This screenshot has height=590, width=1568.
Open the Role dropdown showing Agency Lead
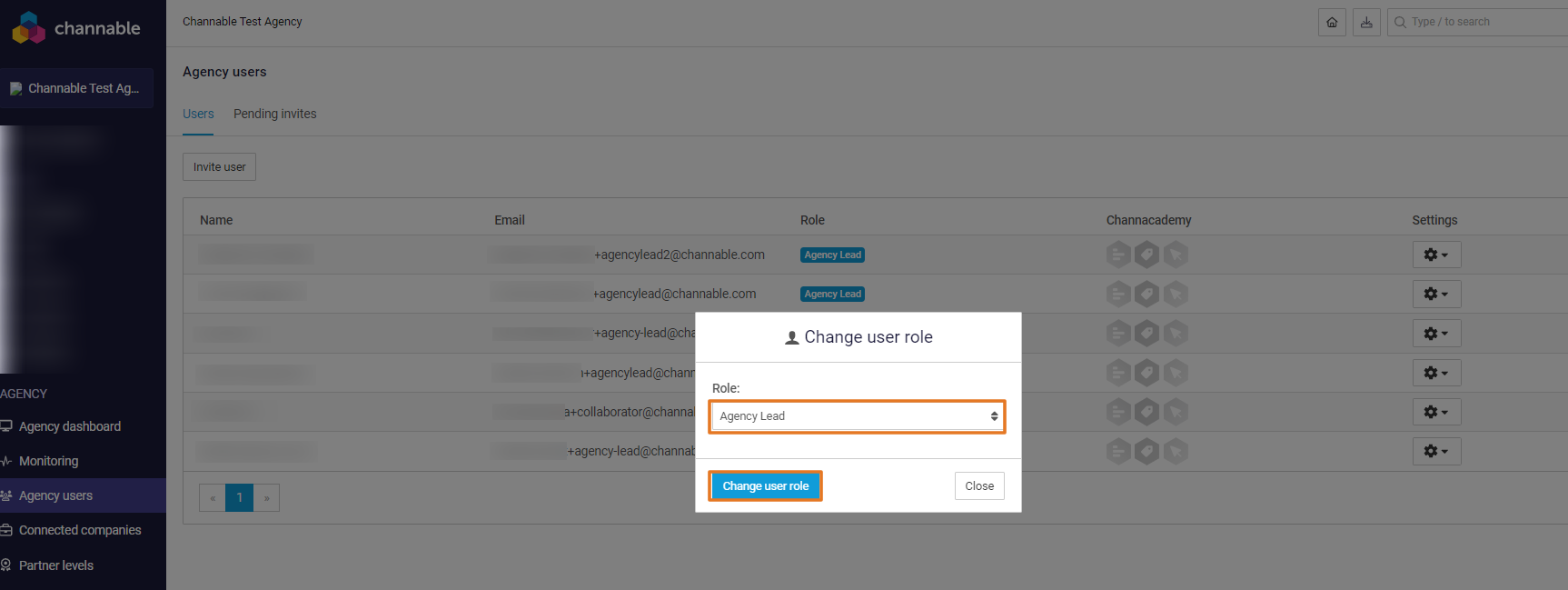(x=857, y=416)
